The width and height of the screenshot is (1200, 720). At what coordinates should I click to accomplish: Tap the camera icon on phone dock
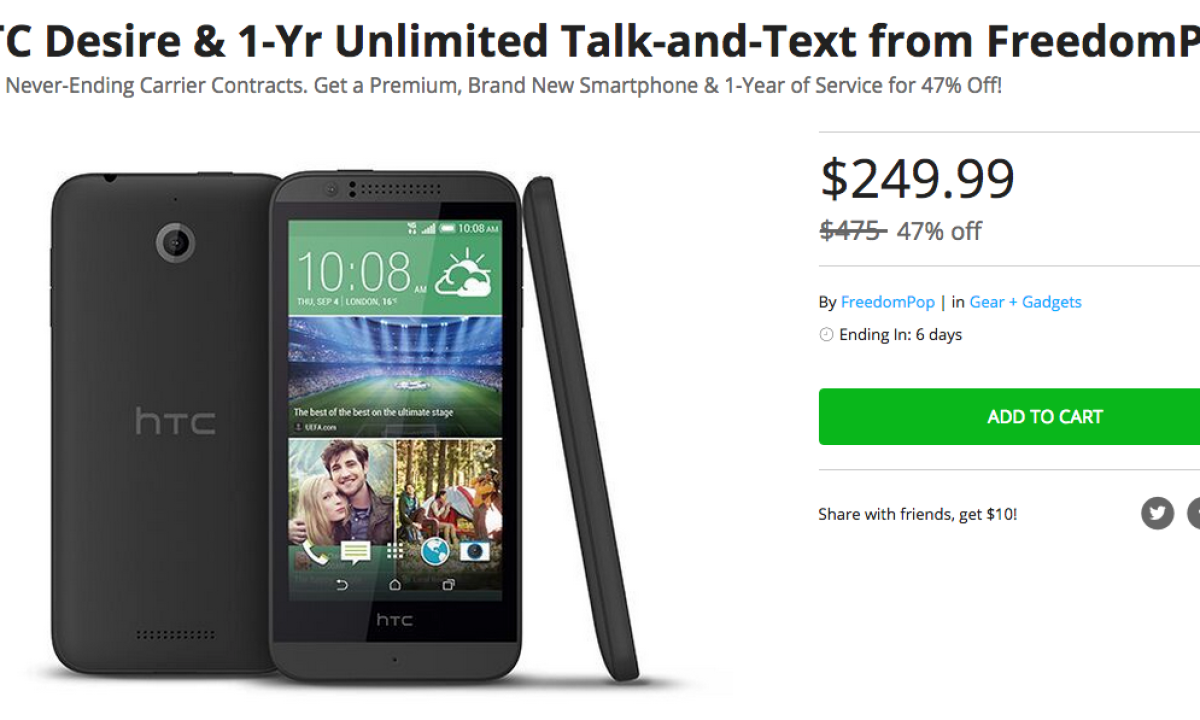(x=475, y=550)
